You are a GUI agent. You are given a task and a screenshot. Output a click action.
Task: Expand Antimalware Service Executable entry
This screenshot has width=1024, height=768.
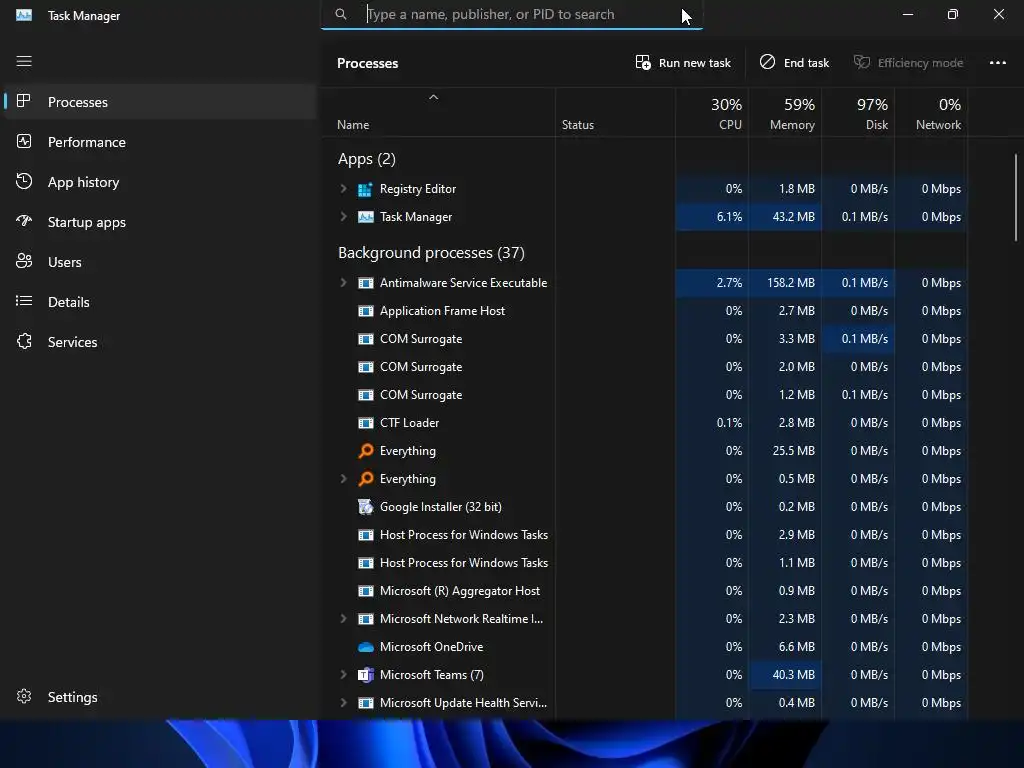(x=344, y=283)
